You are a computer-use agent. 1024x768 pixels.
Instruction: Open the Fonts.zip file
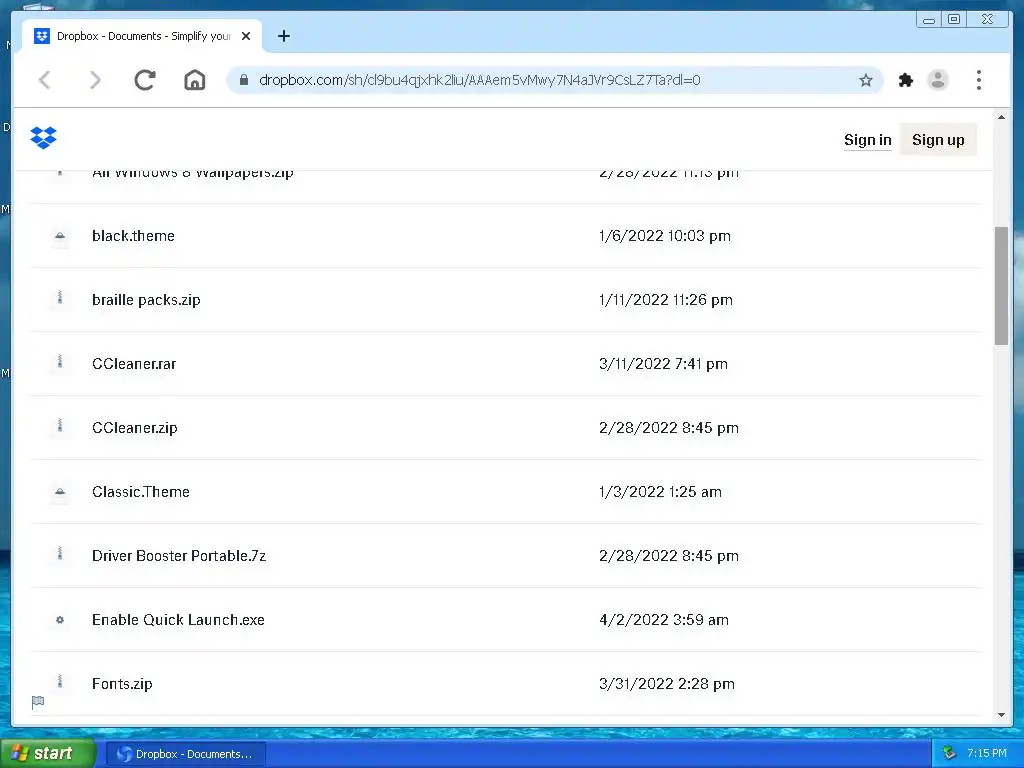point(122,684)
